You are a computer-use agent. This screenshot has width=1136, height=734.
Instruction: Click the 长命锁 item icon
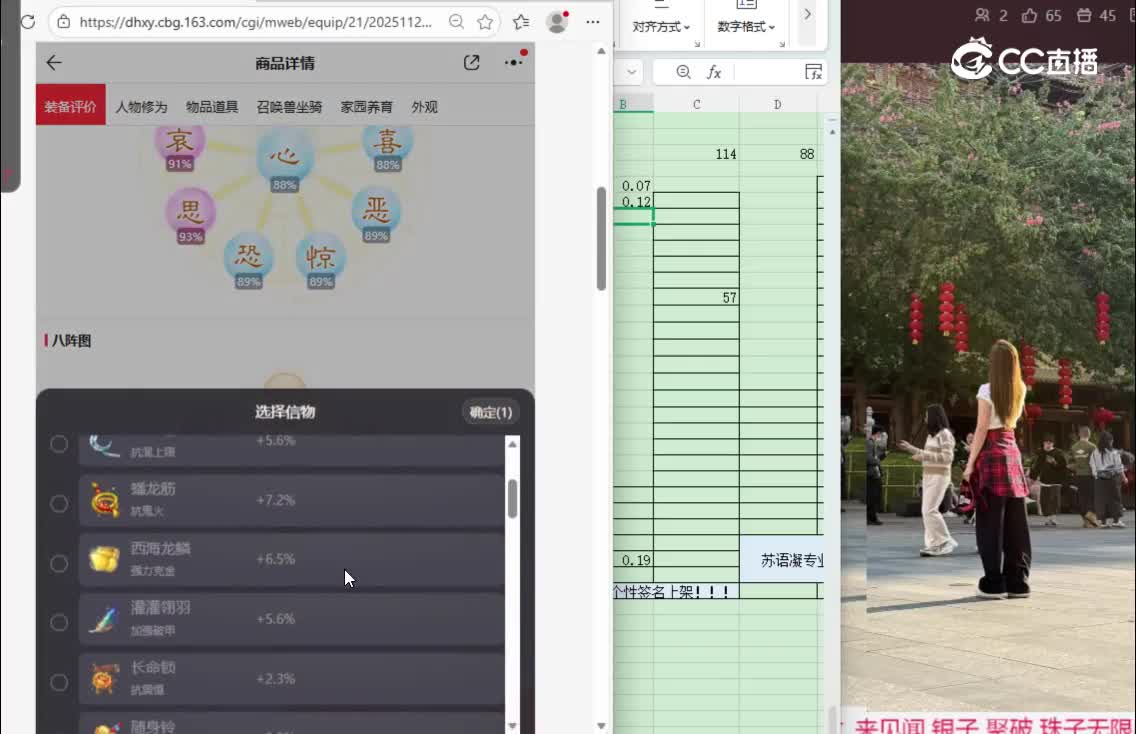click(104, 680)
